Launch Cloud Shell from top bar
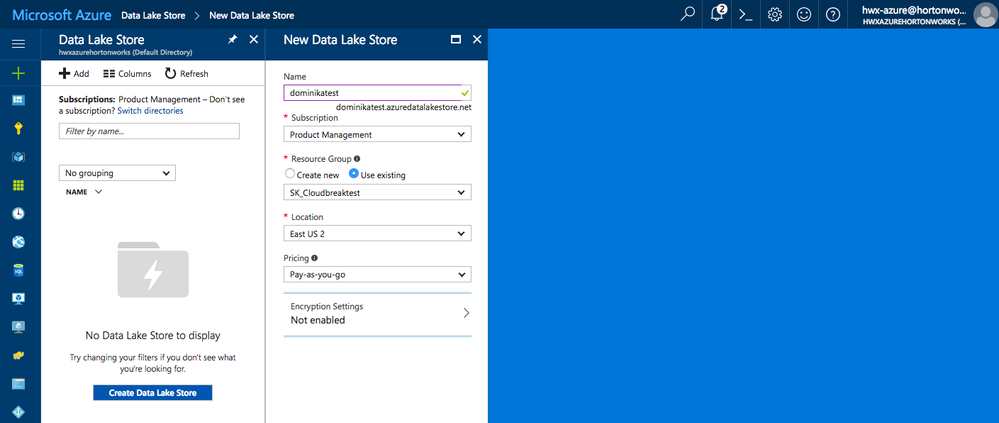 [x=745, y=14]
